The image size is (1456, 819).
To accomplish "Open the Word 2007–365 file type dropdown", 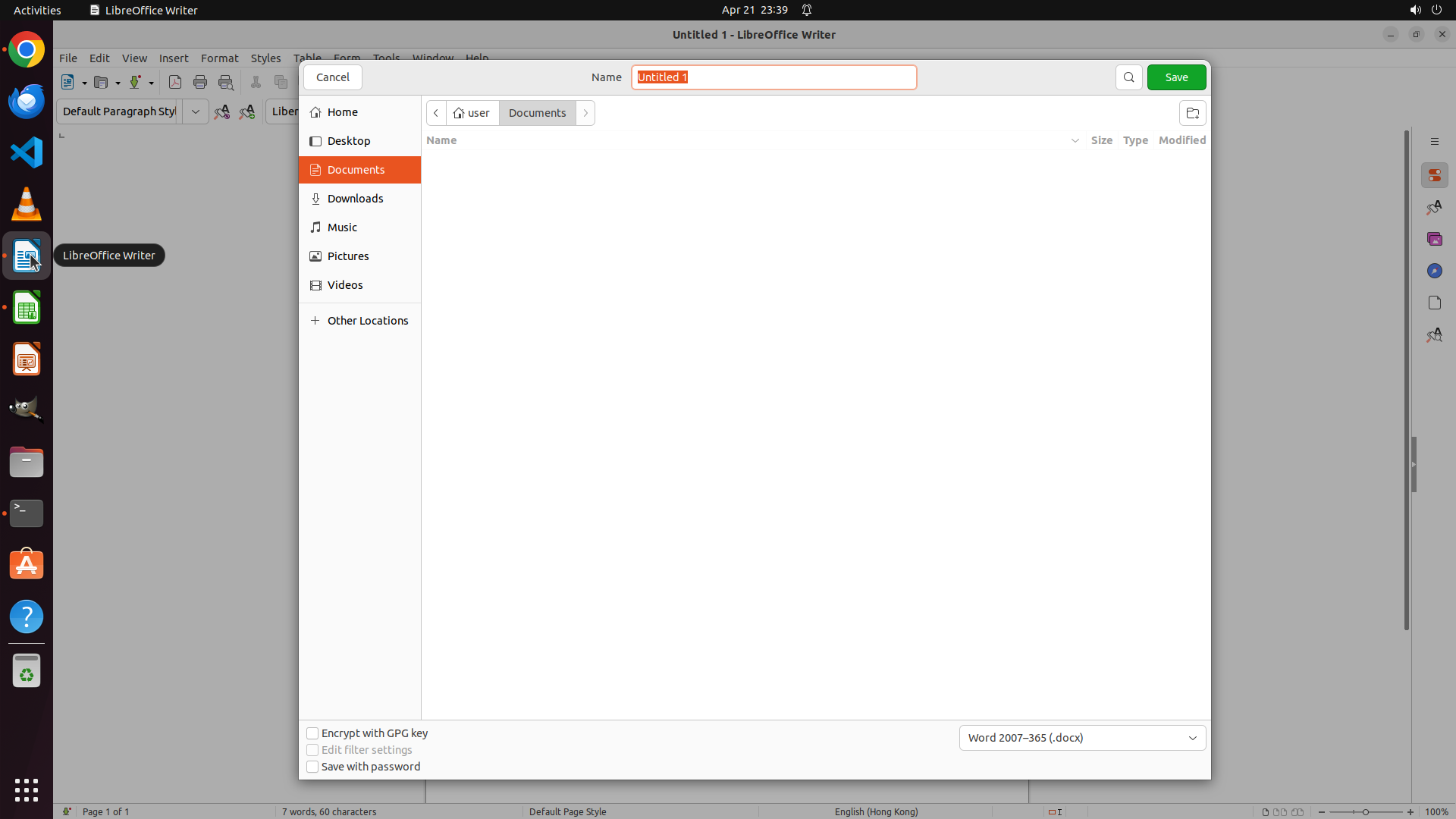I will [x=1082, y=738].
